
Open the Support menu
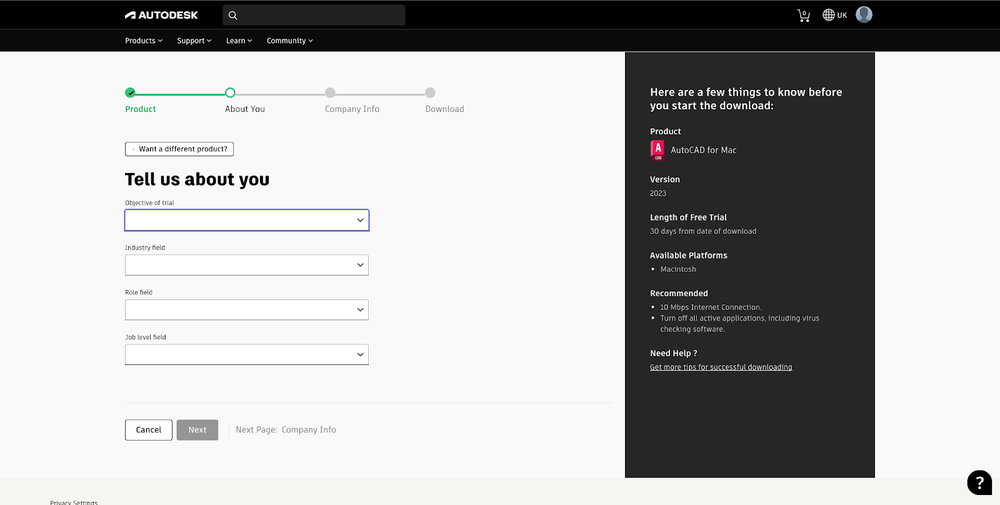pyautogui.click(x=194, y=41)
